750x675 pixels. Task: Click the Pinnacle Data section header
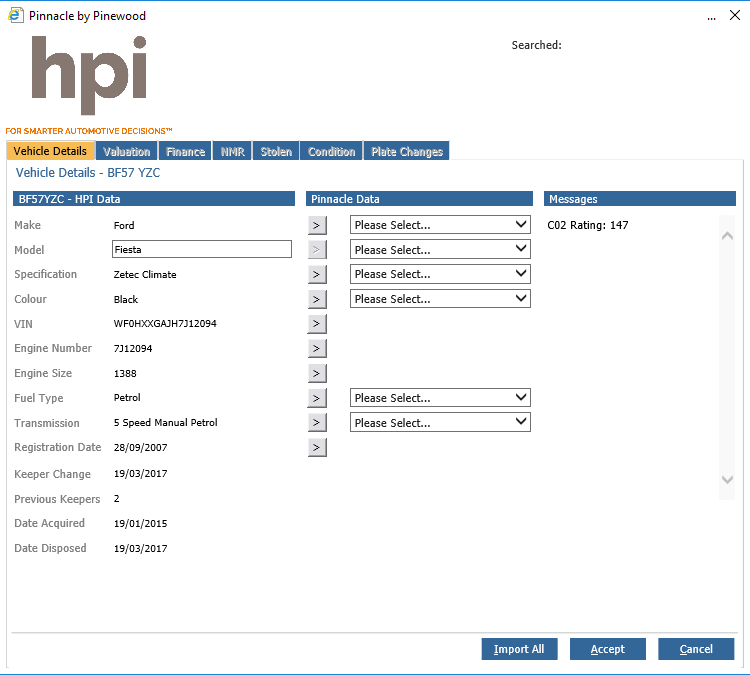(419, 199)
